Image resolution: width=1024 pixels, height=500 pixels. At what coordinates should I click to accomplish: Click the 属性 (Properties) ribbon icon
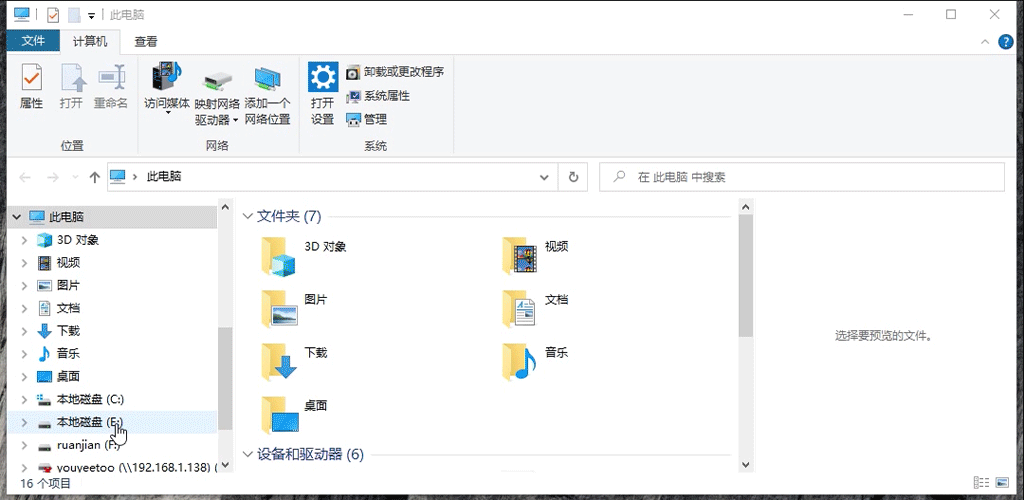click(x=31, y=86)
